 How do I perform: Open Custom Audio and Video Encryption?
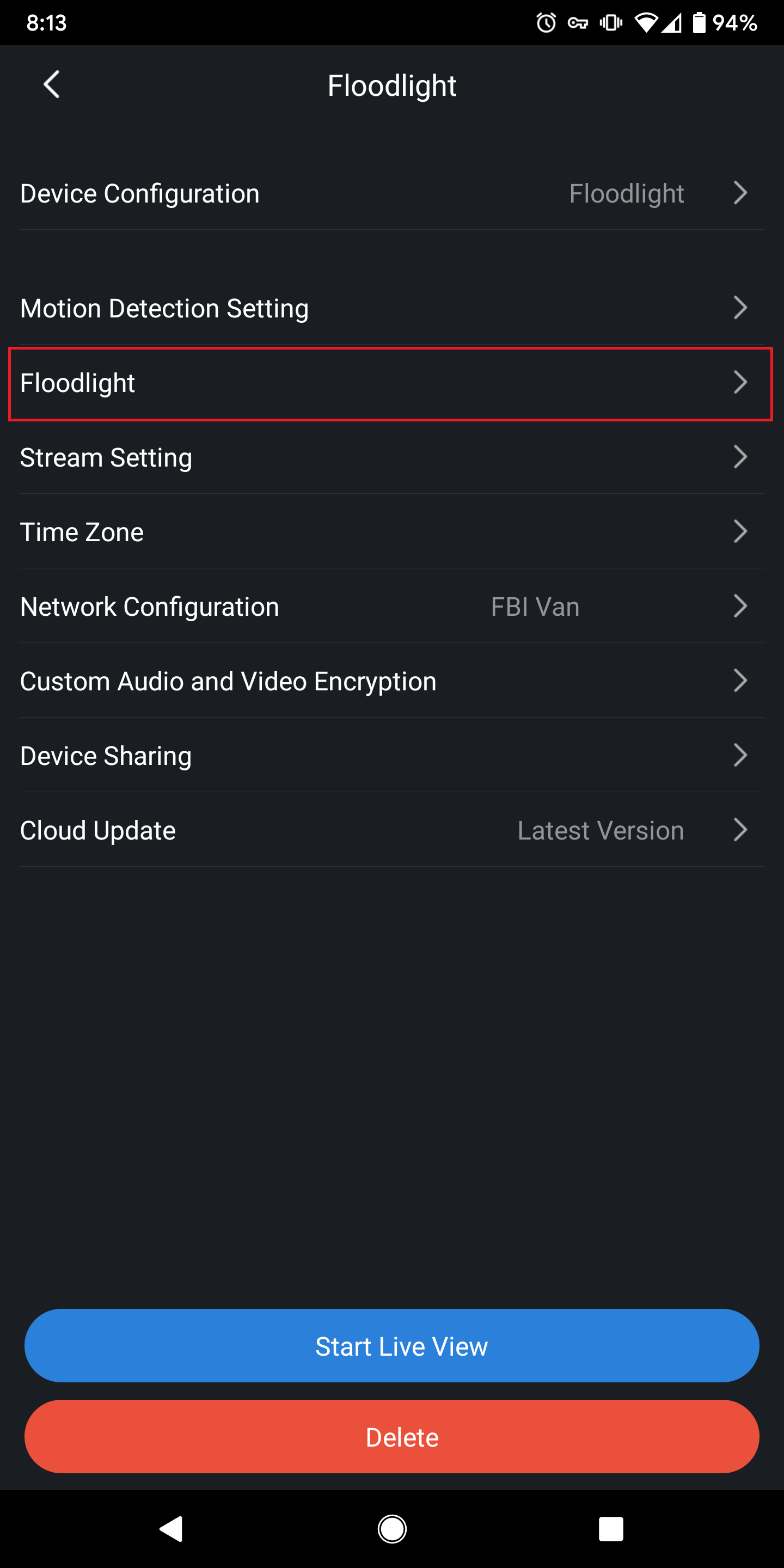pyautogui.click(x=390, y=681)
